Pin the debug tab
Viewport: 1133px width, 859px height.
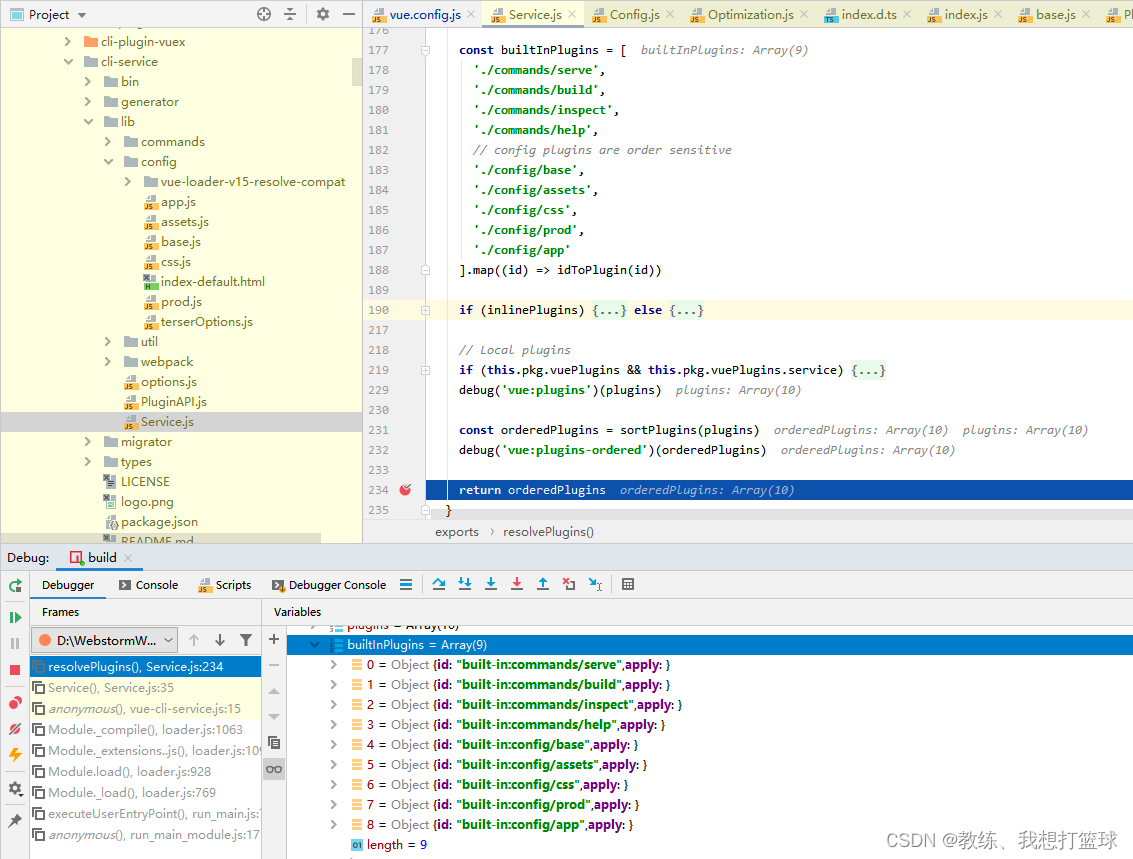(x=15, y=821)
